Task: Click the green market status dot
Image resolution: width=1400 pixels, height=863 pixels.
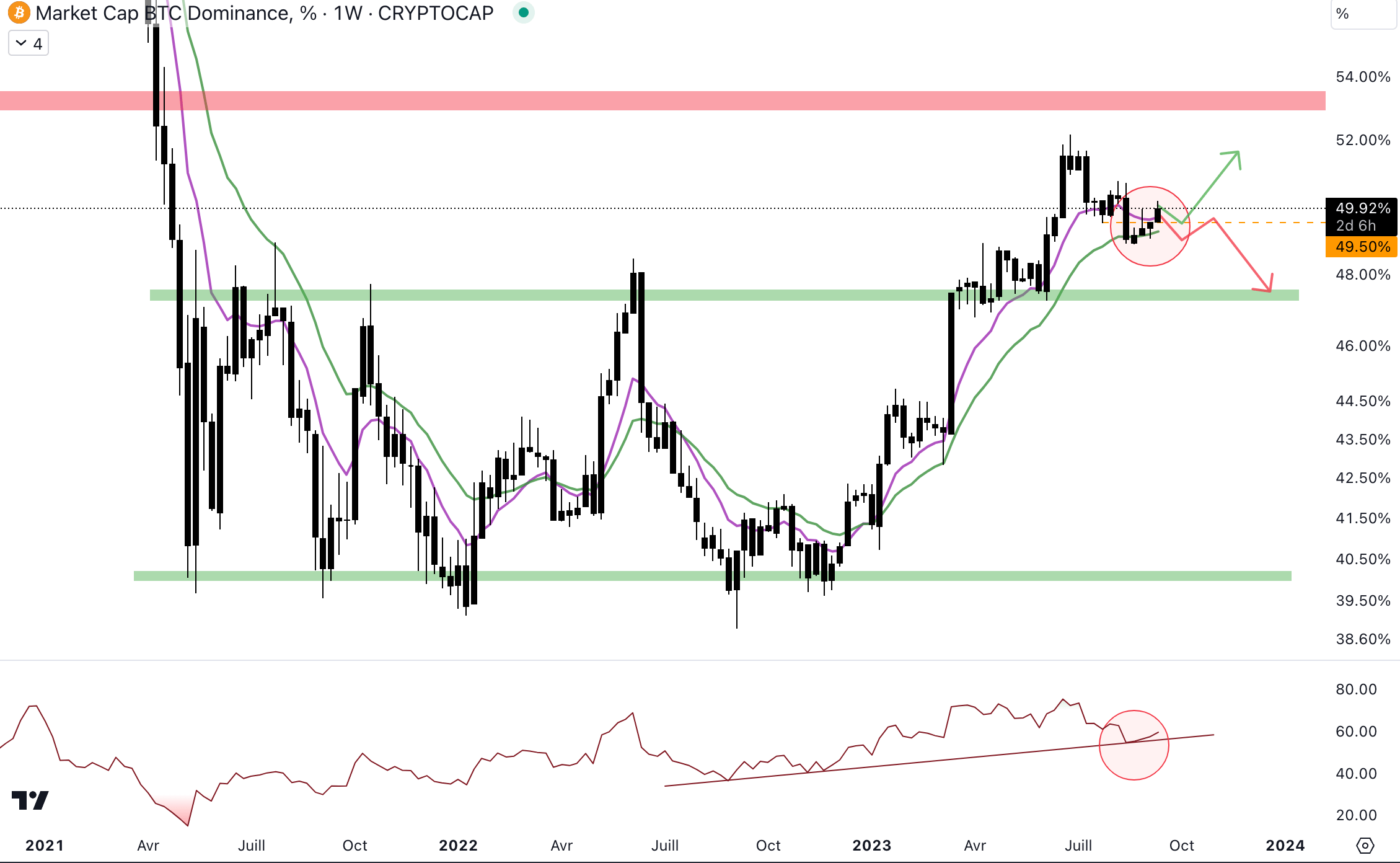Action: point(524,12)
